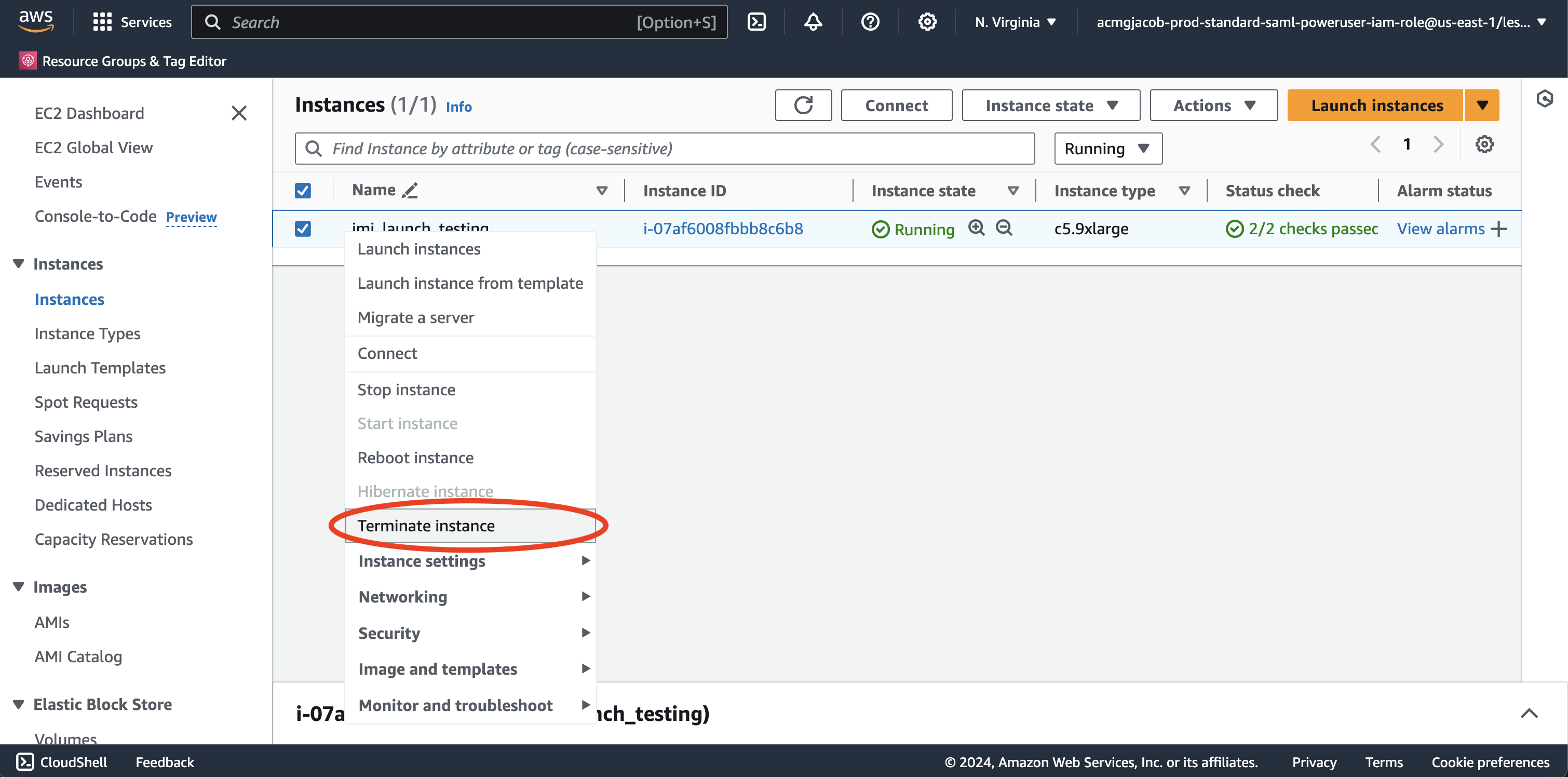Open Launch Templates in the sidebar
The width and height of the screenshot is (1568, 777).
(100, 368)
